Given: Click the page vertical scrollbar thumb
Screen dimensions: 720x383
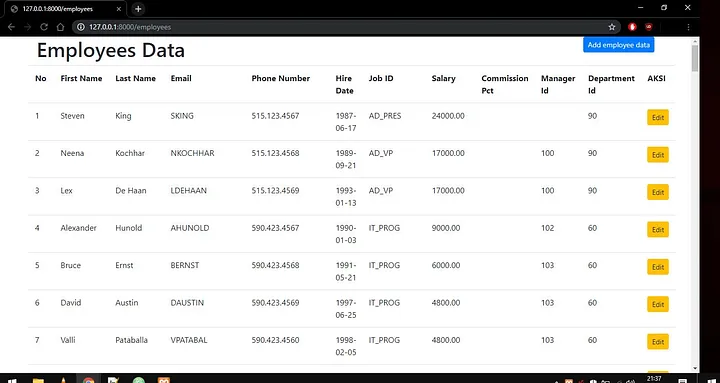Looking at the screenshot, I should (x=695, y=58).
